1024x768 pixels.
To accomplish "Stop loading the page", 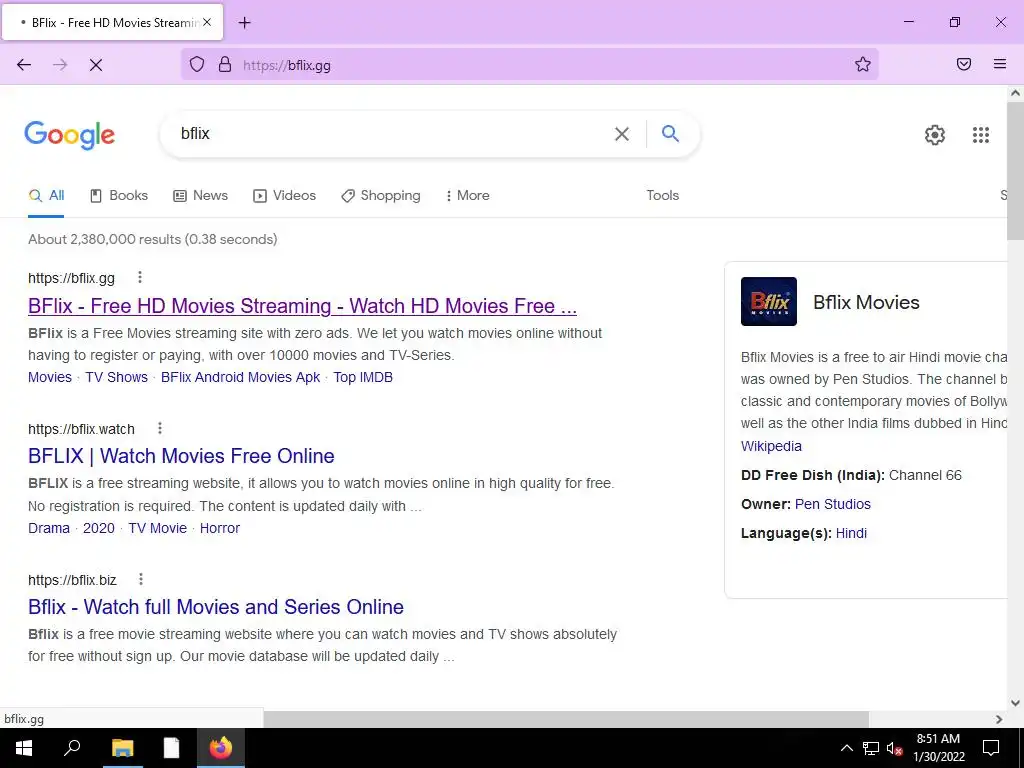I will click(x=96, y=65).
